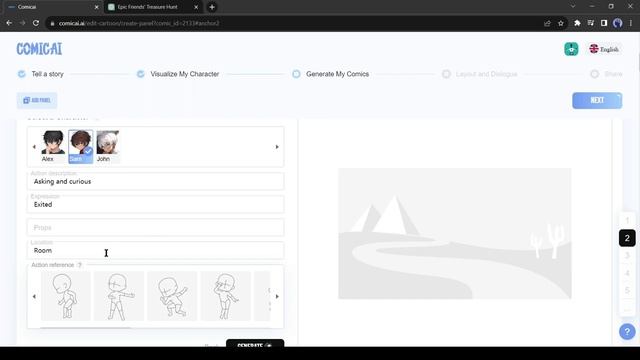The width and height of the screenshot is (640, 360).
Task: Click the ComicAI logo
Action: click(x=39, y=49)
